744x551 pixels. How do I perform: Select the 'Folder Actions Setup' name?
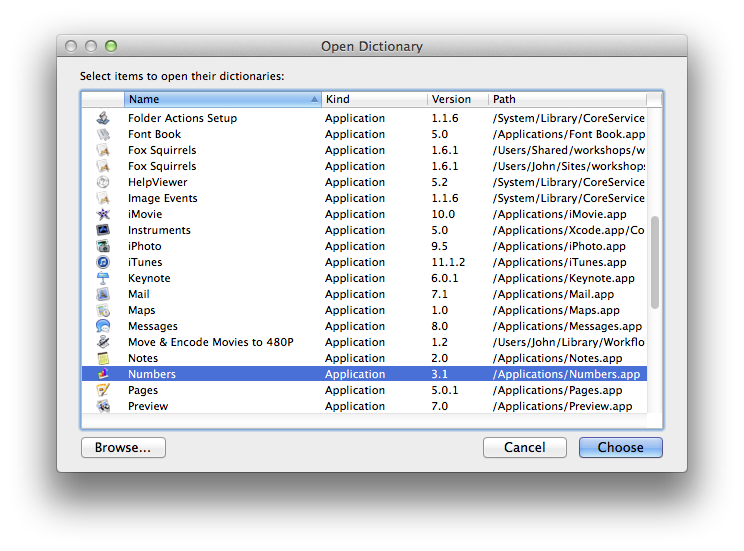(x=182, y=118)
